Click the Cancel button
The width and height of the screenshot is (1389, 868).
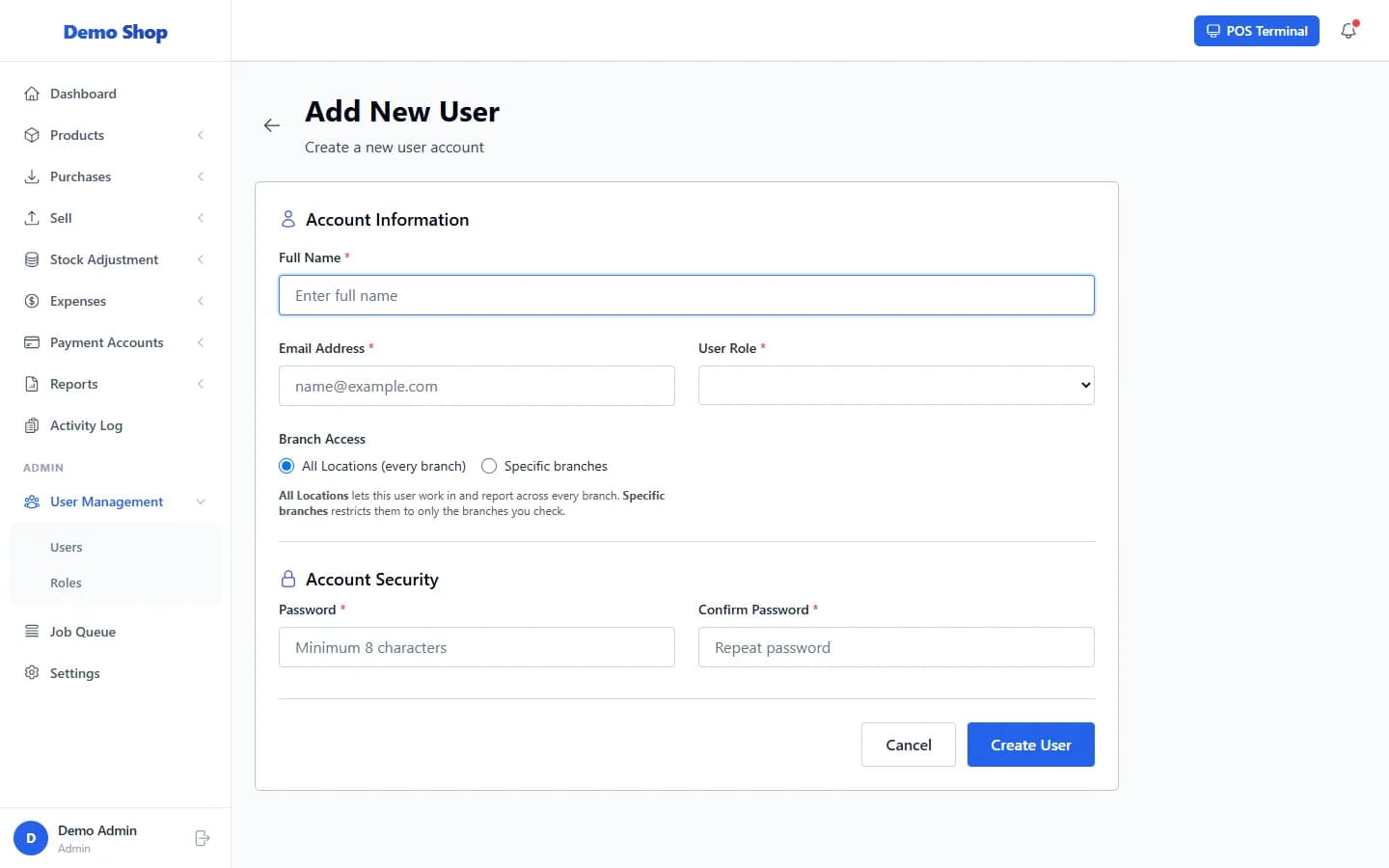pos(909,745)
